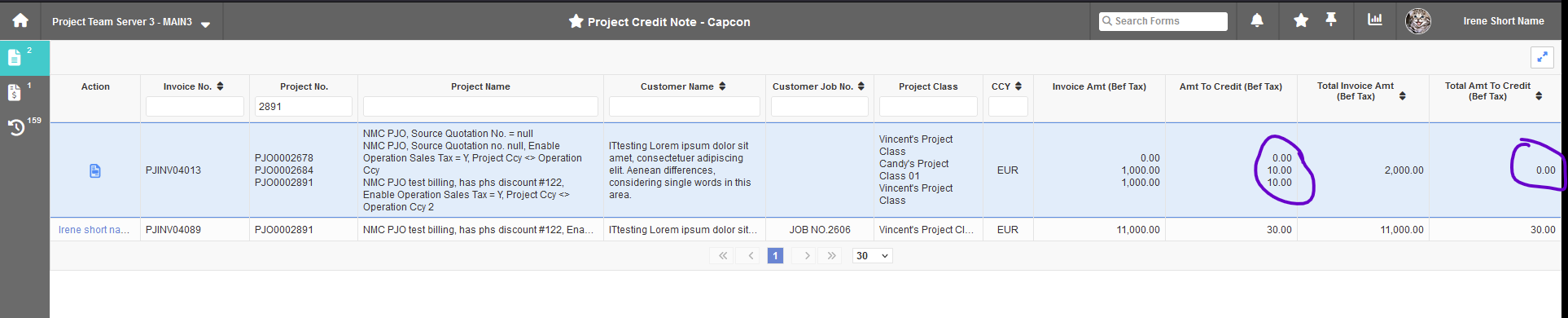The image size is (1568, 318).
Task: Go to the Home icon
Action: (20, 20)
